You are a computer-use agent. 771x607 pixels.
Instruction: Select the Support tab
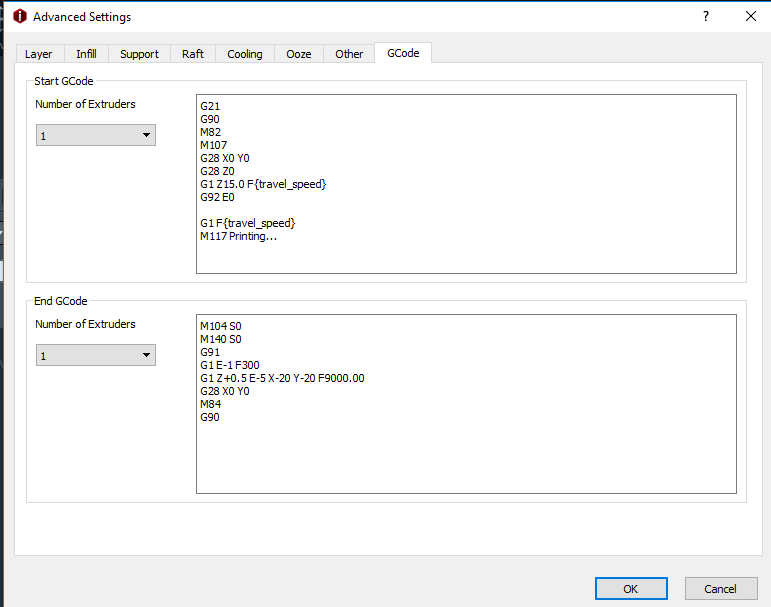point(139,54)
